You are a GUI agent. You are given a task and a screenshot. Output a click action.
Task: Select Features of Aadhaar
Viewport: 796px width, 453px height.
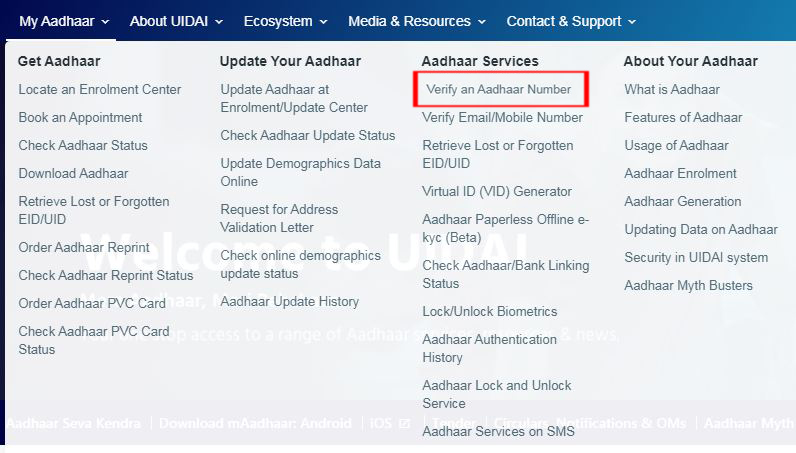(x=683, y=117)
